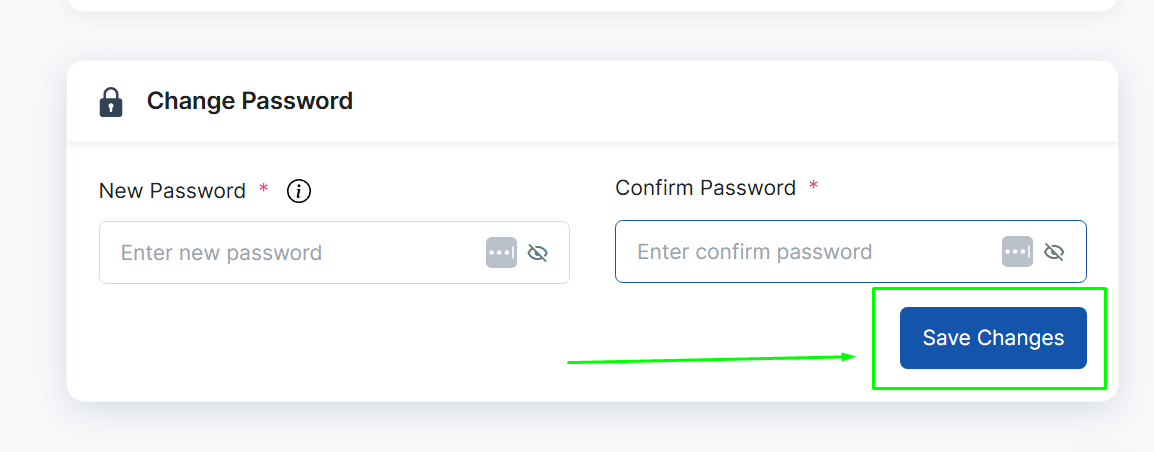Click the Confirm Password field label
The width and height of the screenshot is (1154, 452).
pyautogui.click(x=705, y=188)
